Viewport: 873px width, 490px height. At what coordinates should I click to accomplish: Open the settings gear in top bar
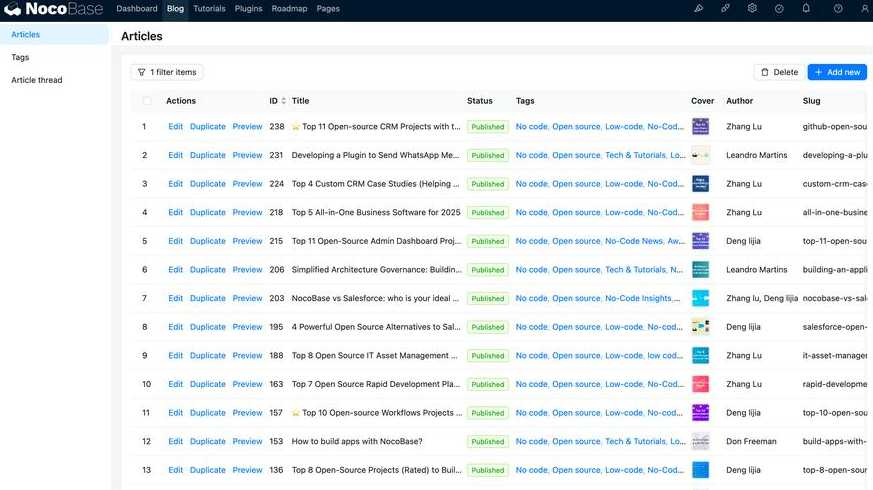tap(752, 8)
